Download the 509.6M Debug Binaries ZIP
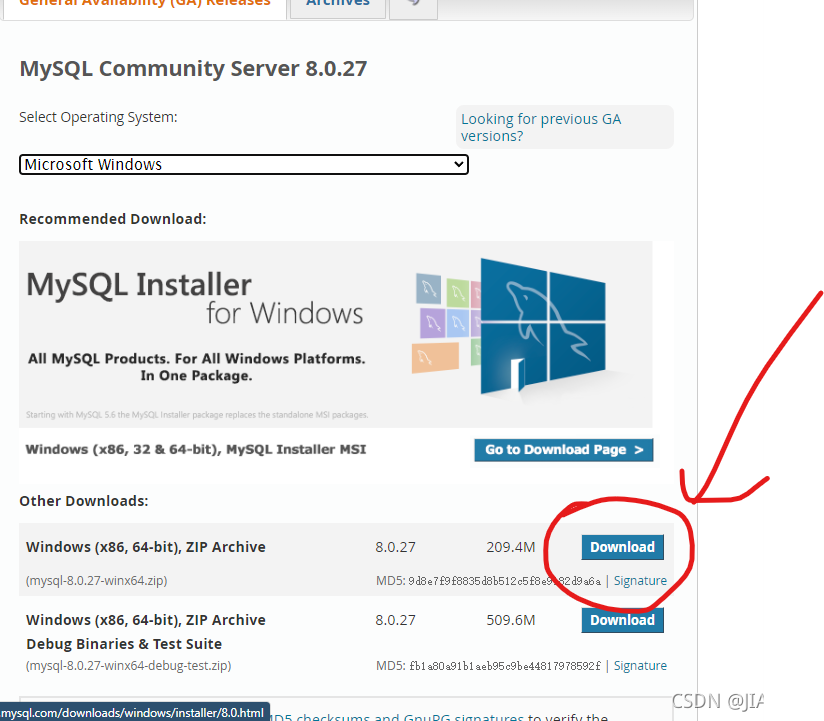The width and height of the screenshot is (824, 721). coord(622,620)
